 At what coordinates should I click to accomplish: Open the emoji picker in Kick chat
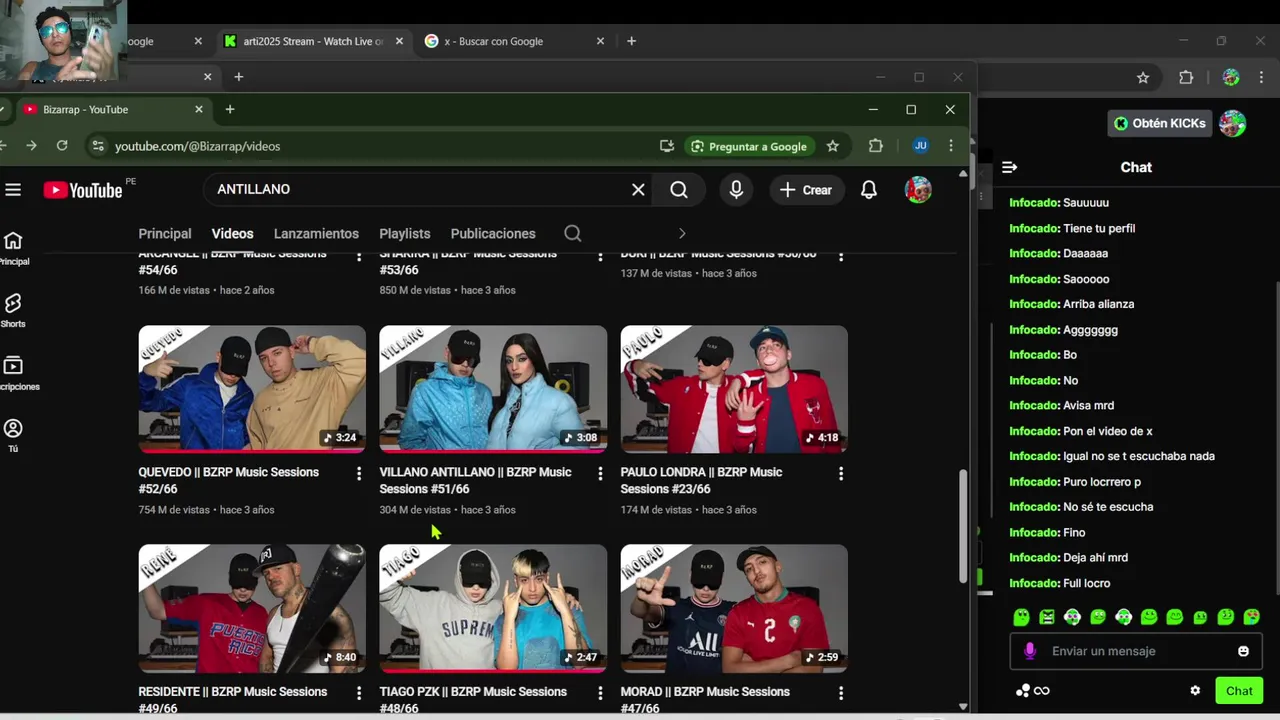click(1243, 651)
